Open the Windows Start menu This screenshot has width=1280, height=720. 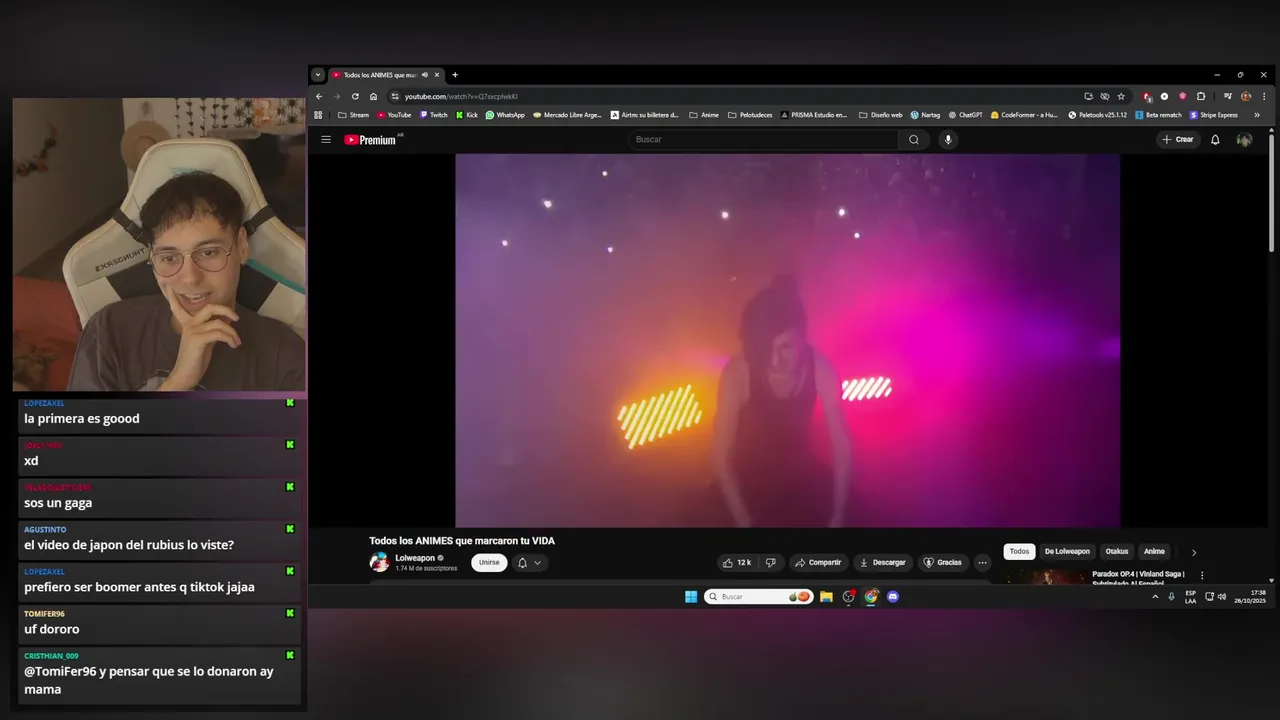691,597
